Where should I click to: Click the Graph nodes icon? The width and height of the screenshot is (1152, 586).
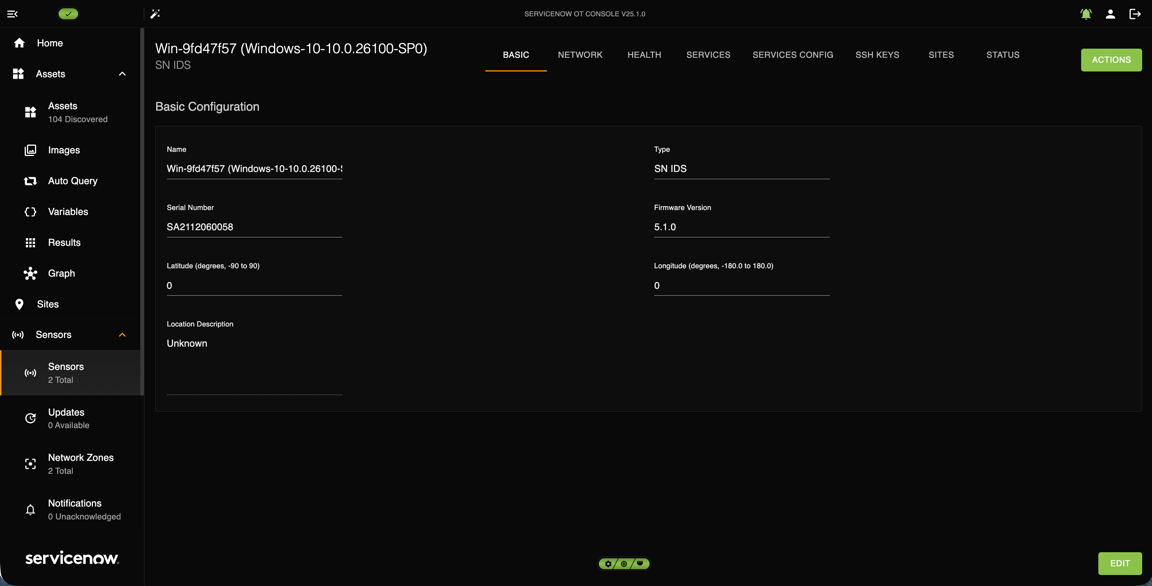pos(30,273)
